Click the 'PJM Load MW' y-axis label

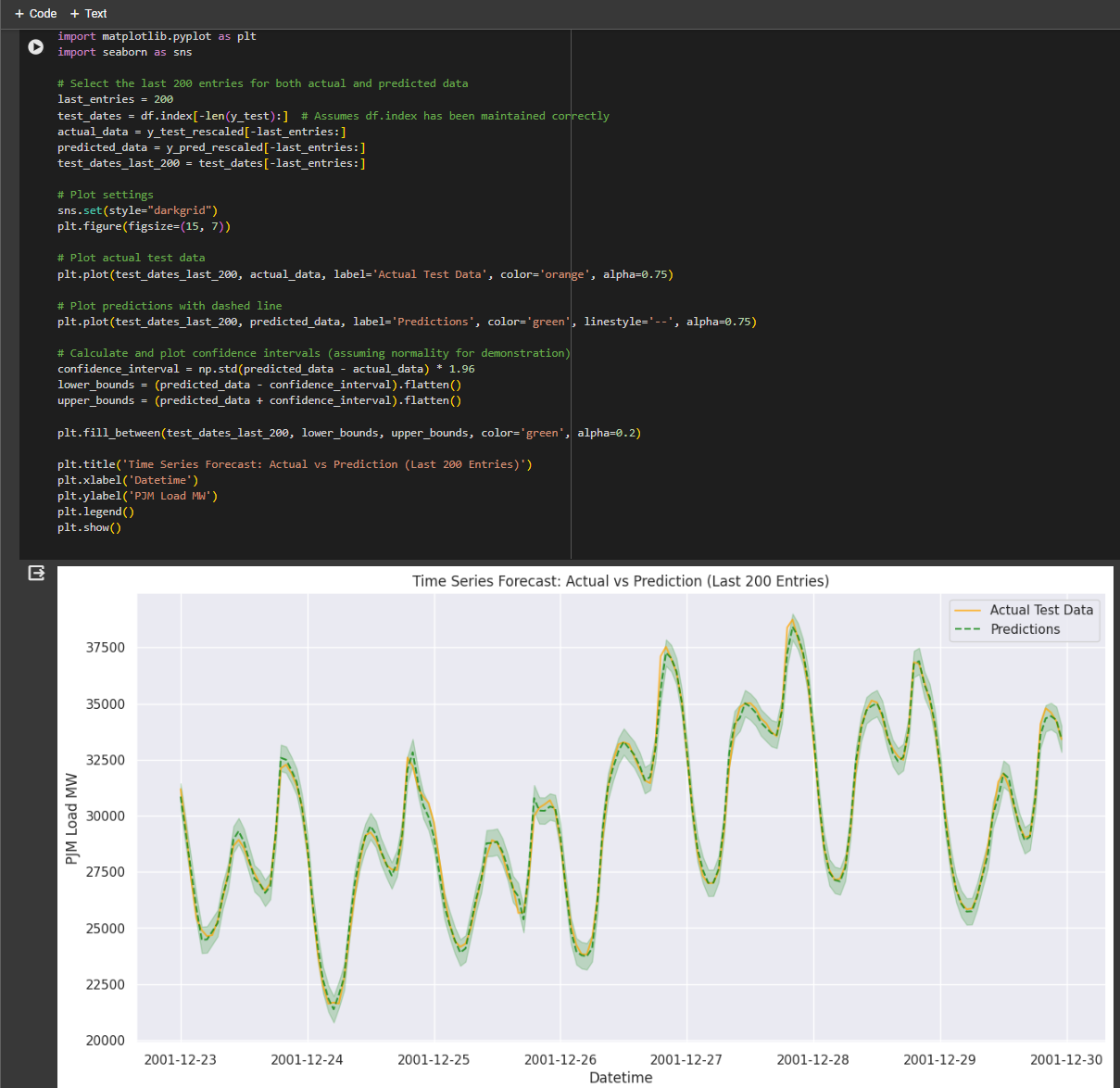pos(71,818)
